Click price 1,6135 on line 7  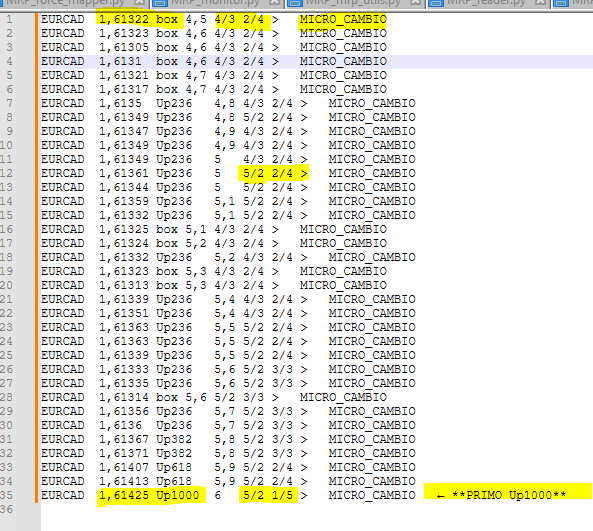point(120,103)
